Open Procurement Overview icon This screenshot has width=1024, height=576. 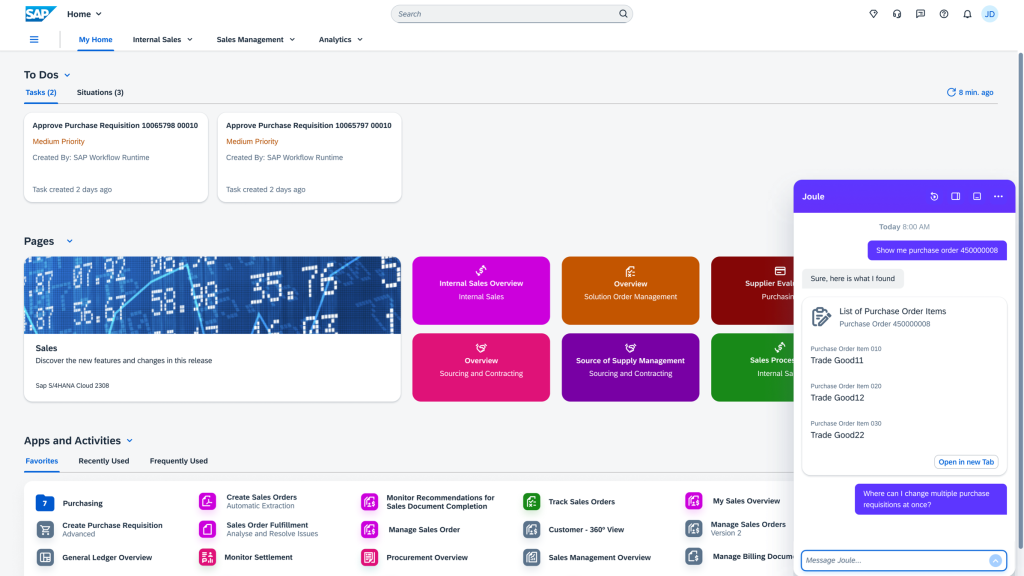(370, 557)
